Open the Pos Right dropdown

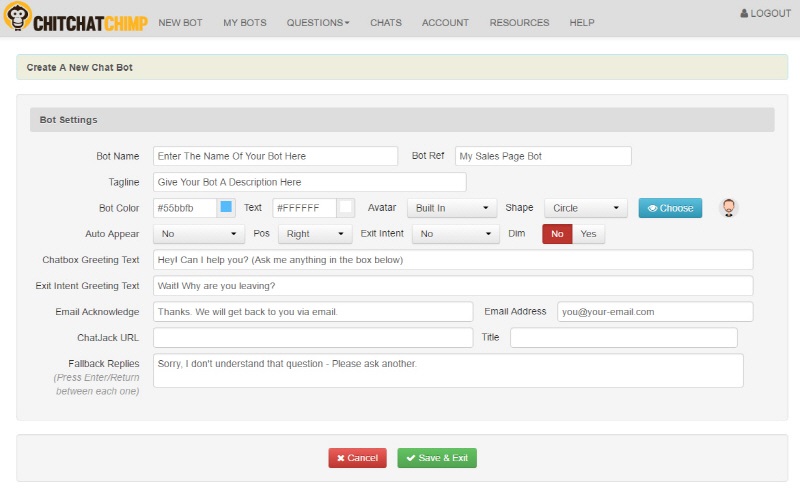tap(315, 234)
